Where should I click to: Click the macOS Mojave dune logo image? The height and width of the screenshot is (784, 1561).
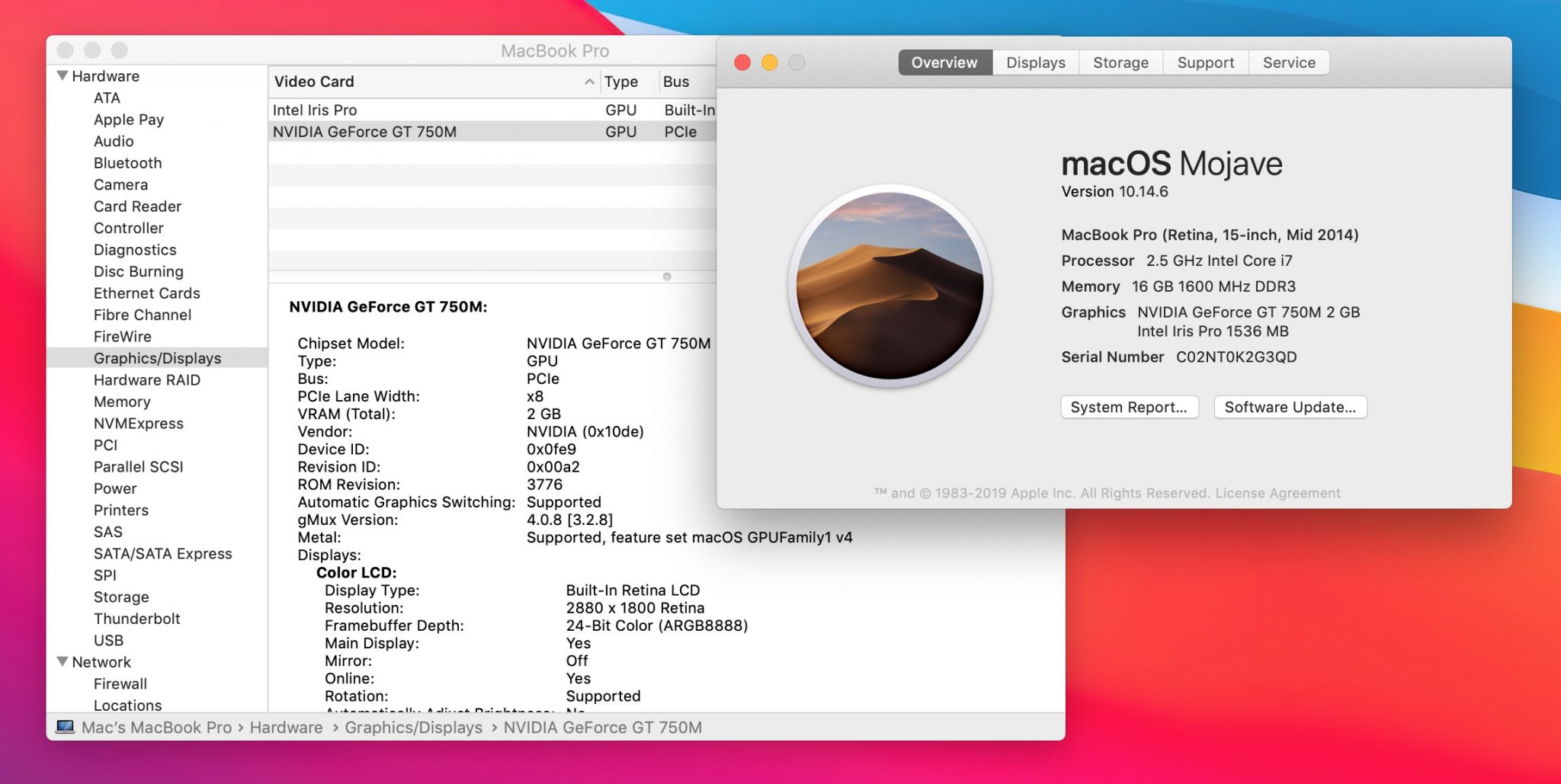click(889, 286)
